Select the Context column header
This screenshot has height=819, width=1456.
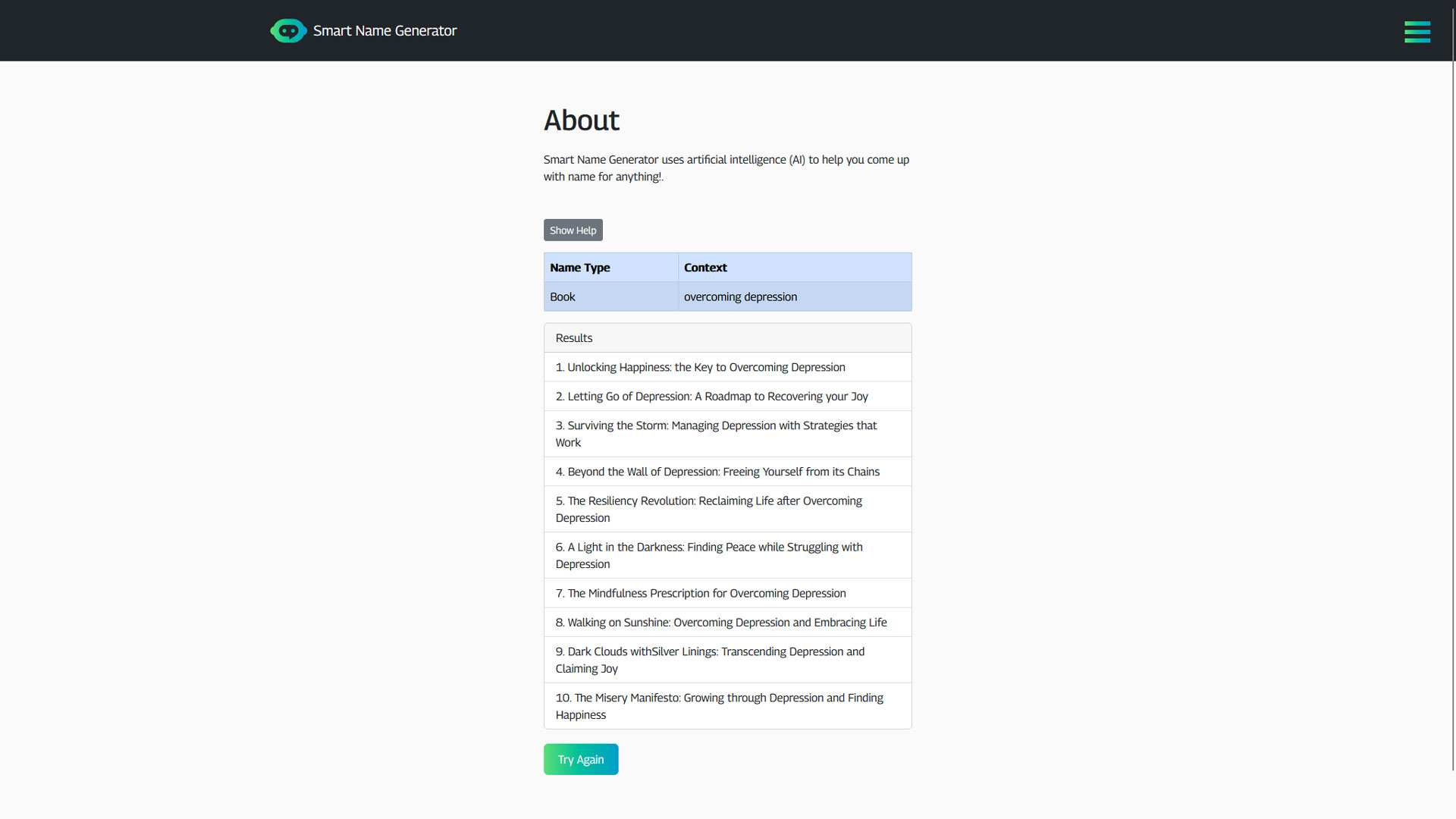tap(704, 267)
